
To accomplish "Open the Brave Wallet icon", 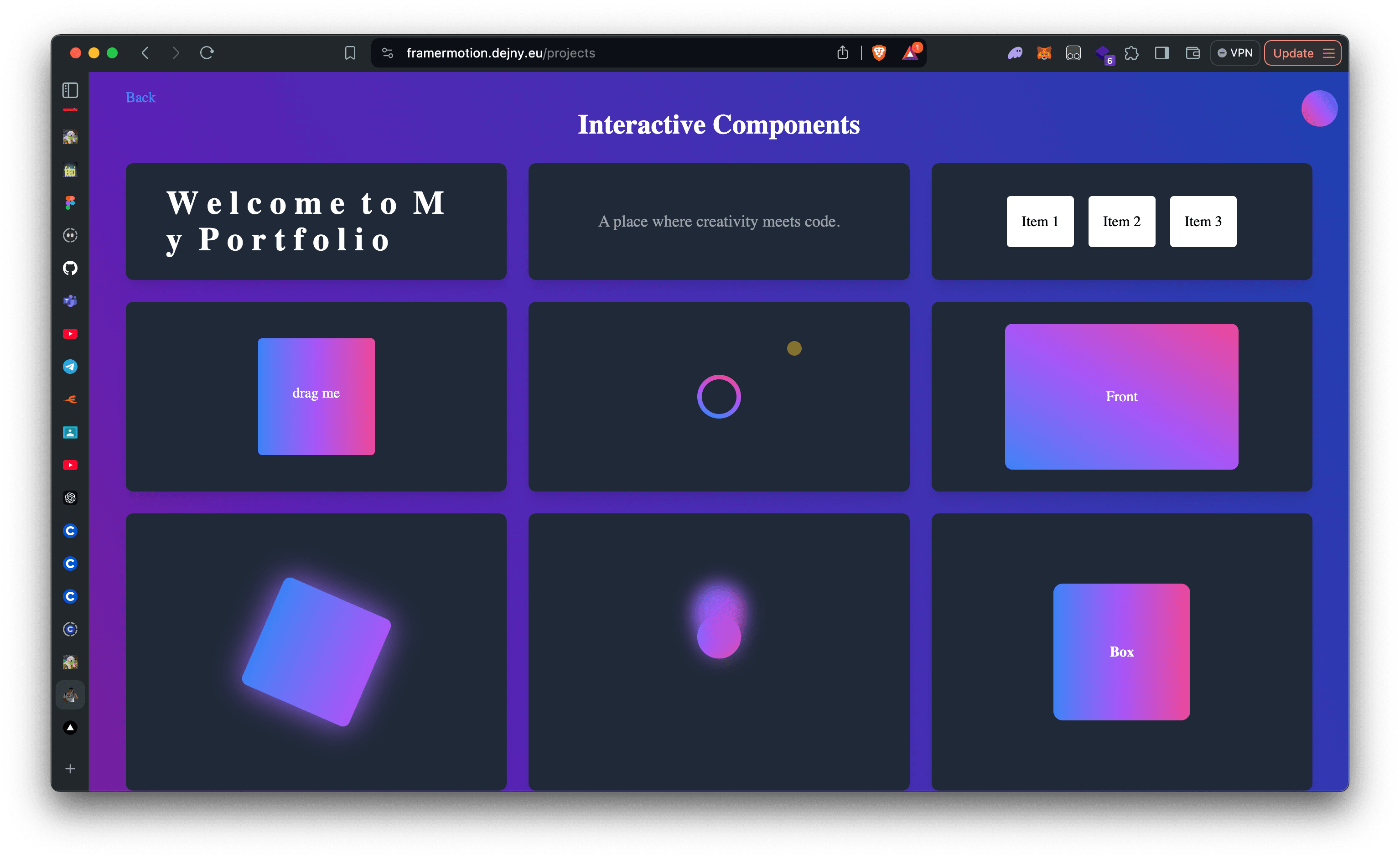I will click(1193, 53).
